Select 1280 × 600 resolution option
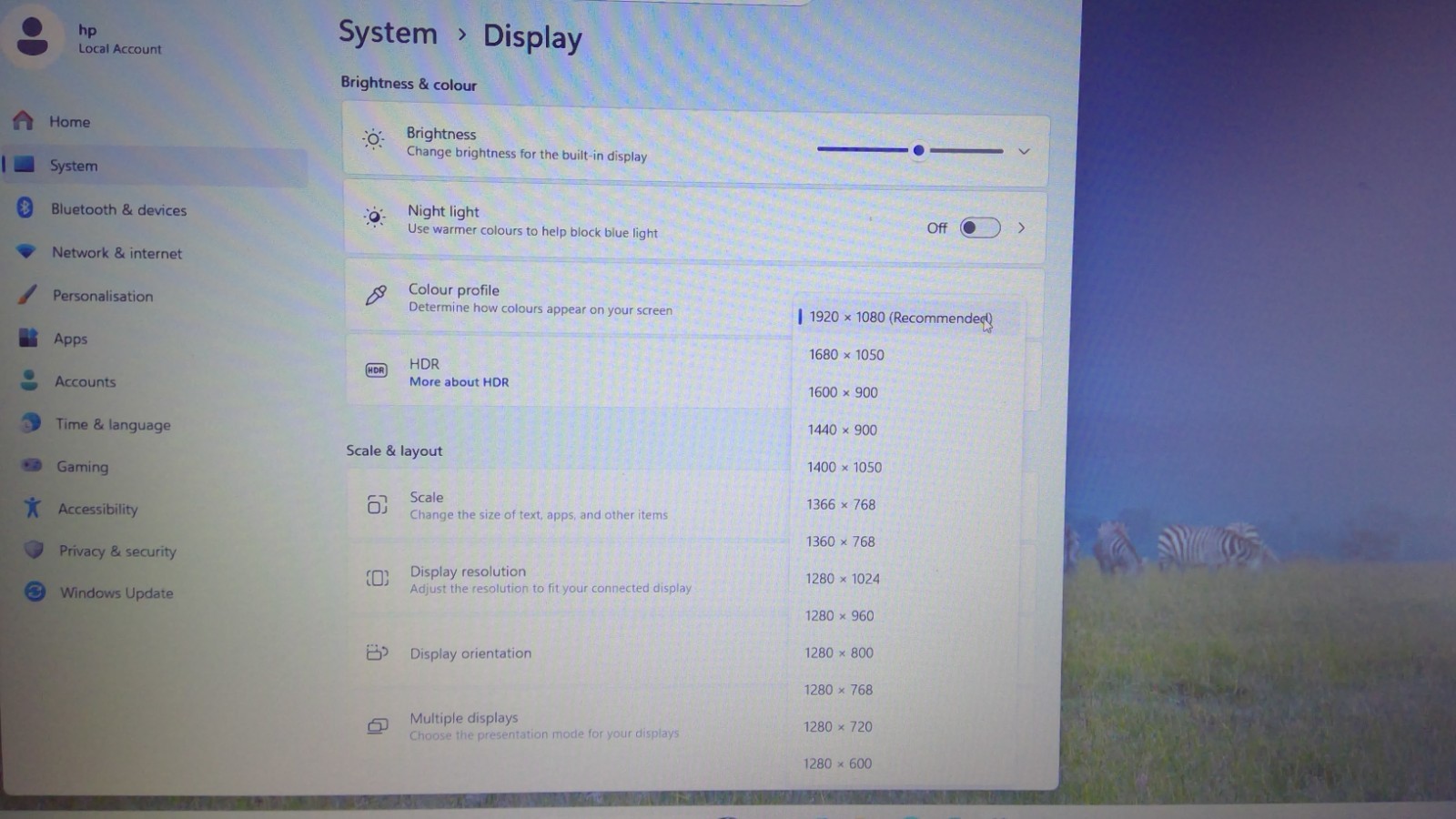1456x819 pixels. [x=901, y=763]
